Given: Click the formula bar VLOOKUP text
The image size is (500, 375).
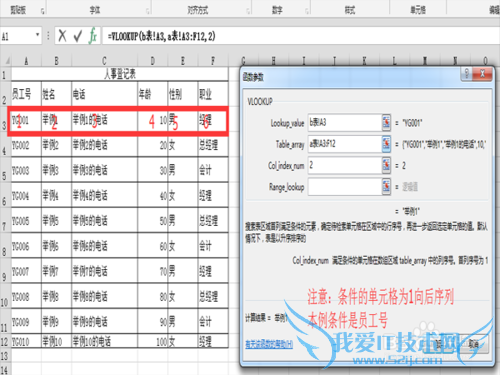Looking at the screenshot, I should 161,36.
